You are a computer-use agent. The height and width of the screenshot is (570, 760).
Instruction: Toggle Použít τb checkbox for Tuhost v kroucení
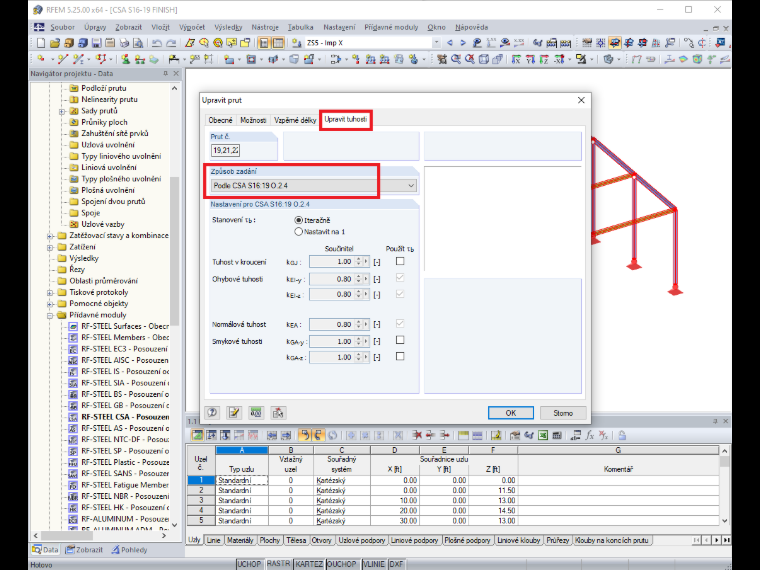[400, 261]
